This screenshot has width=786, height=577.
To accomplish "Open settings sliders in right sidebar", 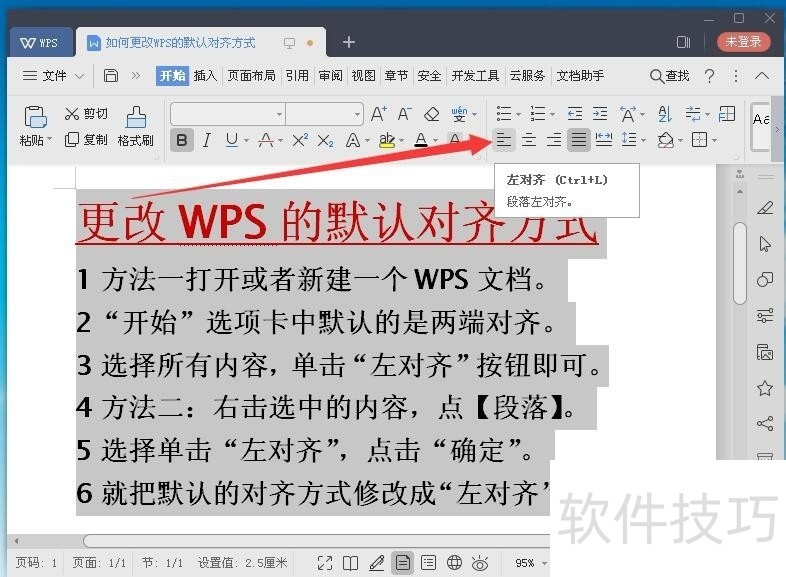I will pyautogui.click(x=765, y=315).
